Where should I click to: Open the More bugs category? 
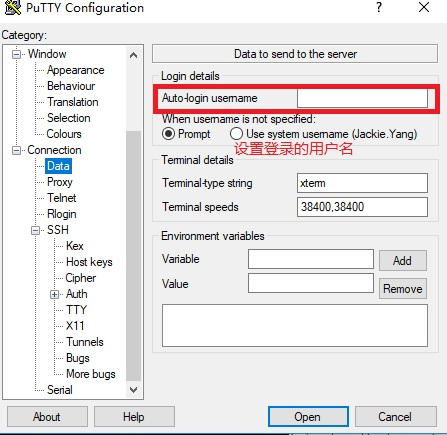tap(91, 374)
